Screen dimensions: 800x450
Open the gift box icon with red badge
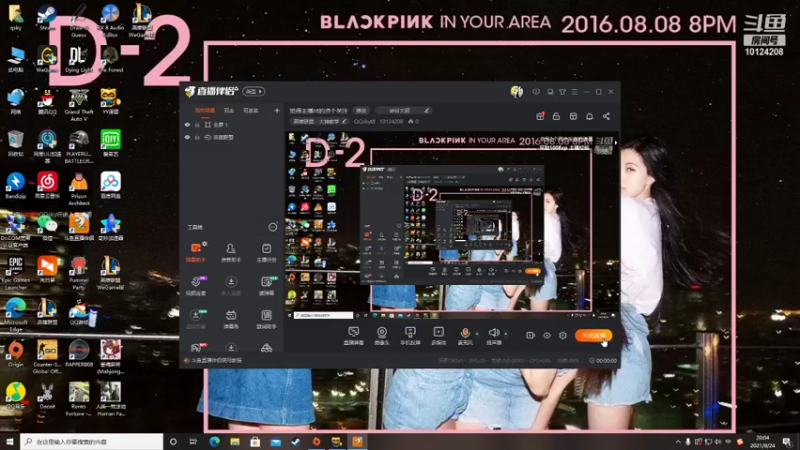[x=540, y=116]
